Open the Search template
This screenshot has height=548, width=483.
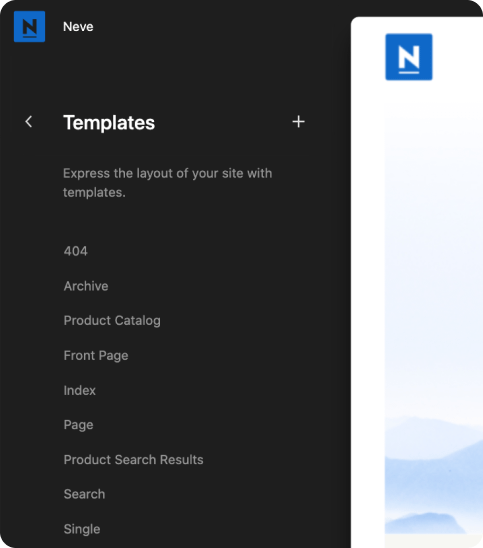[85, 494]
